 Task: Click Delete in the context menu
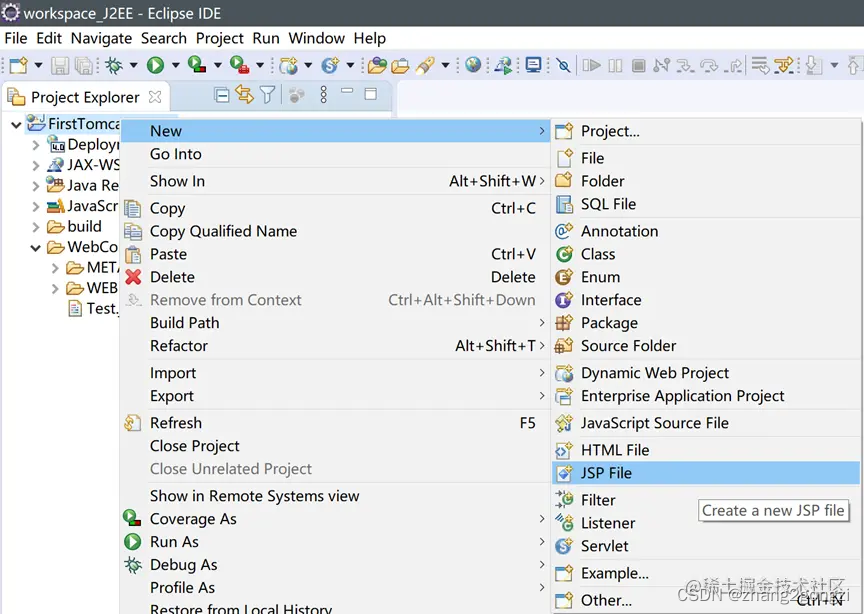[335, 277]
